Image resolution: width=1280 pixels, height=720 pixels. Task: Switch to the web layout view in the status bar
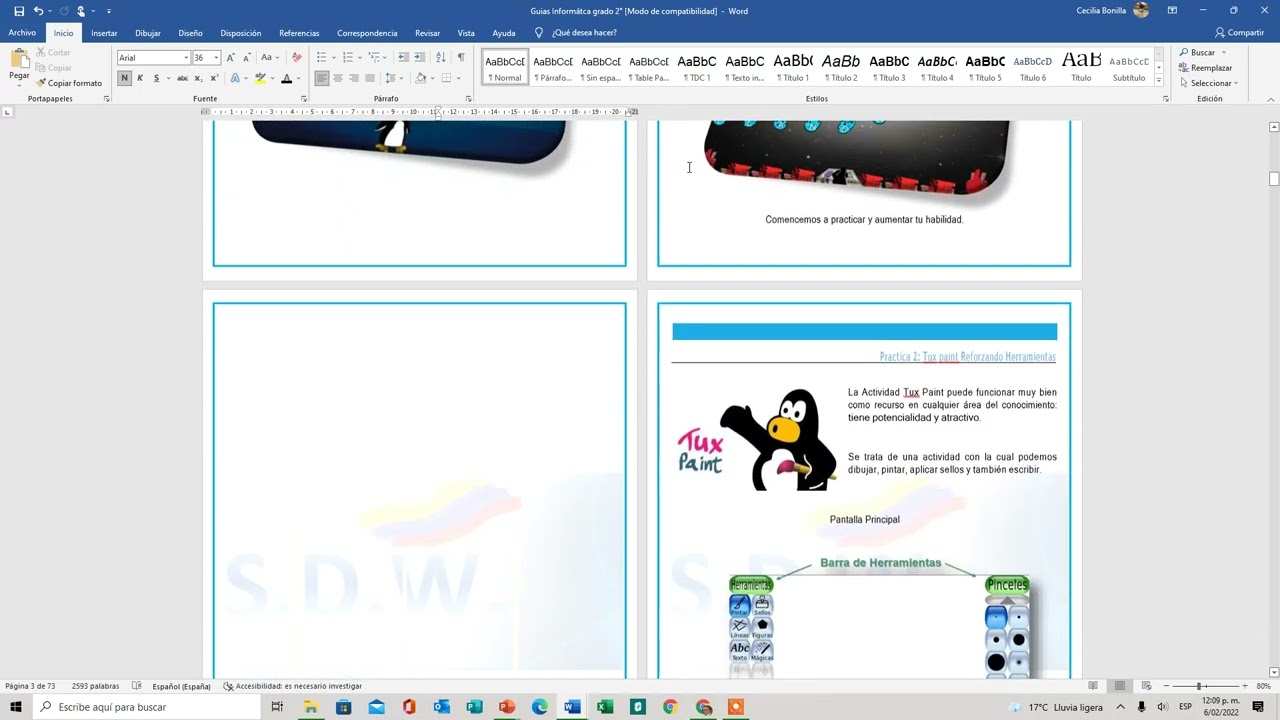1146,686
